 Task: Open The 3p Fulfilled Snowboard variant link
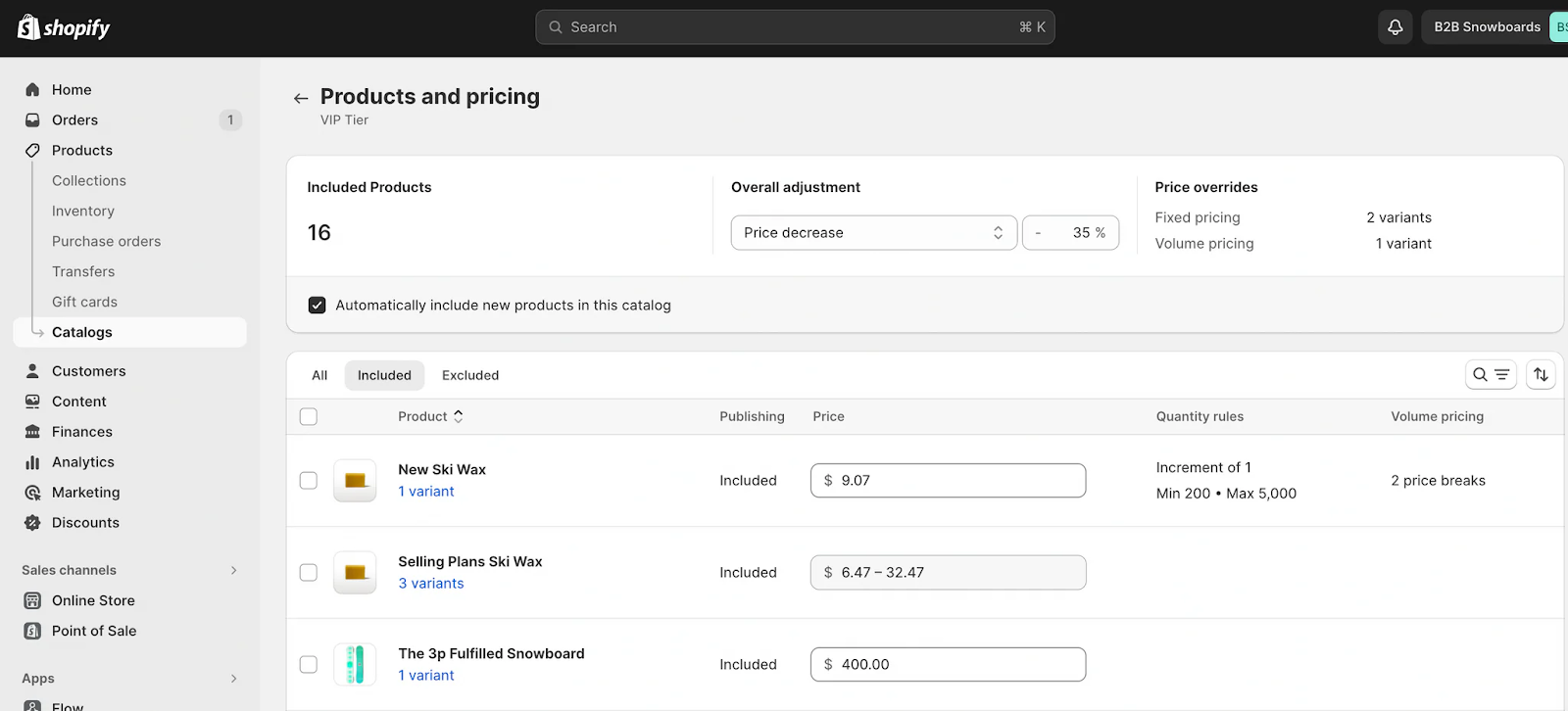[426, 676]
